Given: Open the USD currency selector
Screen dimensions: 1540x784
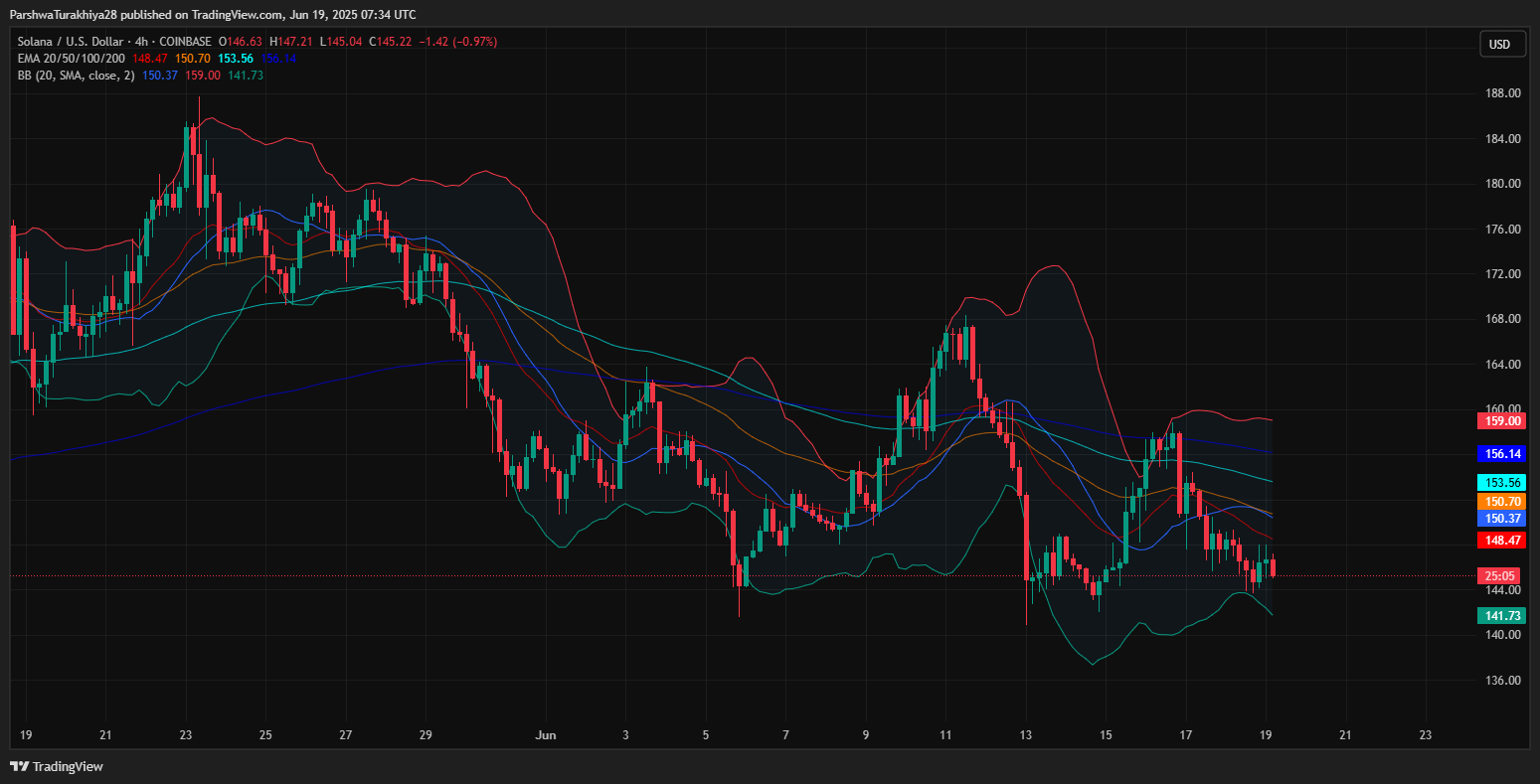Looking at the screenshot, I should [x=1501, y=44].
